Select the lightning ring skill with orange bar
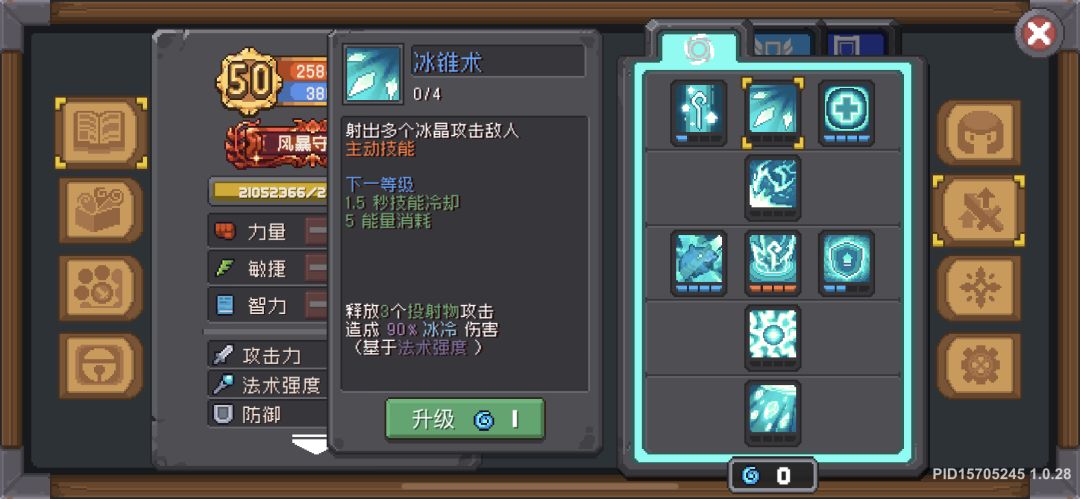The height and width of the screenshot is (499, 1080). pyautogui.click(x=772, y=263)
